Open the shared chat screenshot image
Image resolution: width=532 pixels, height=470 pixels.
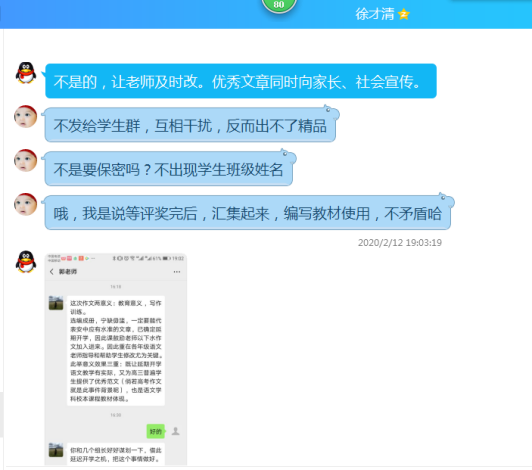tap(116, 359)
